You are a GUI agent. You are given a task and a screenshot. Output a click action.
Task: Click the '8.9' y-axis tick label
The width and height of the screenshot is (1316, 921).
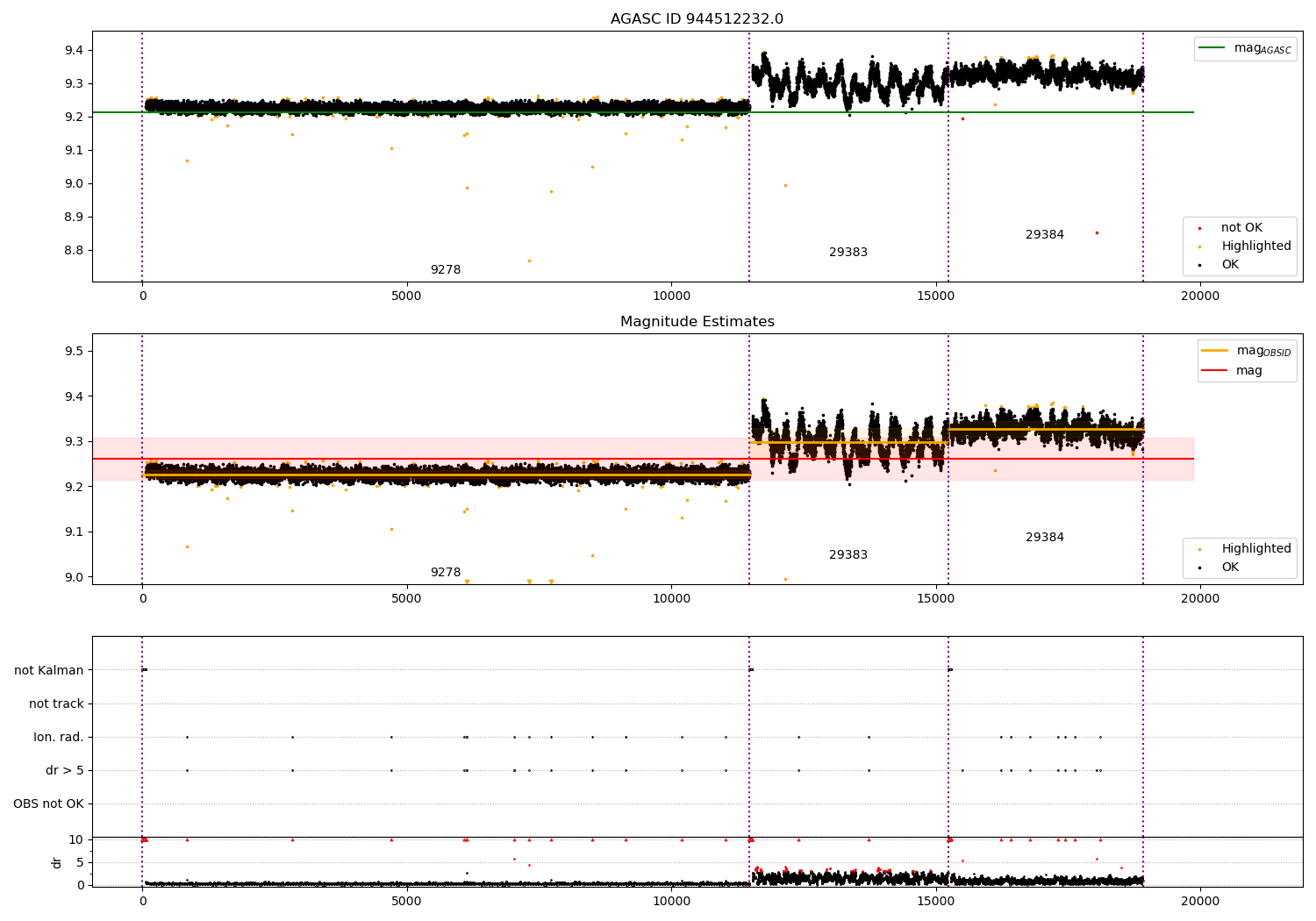[74, 218]
